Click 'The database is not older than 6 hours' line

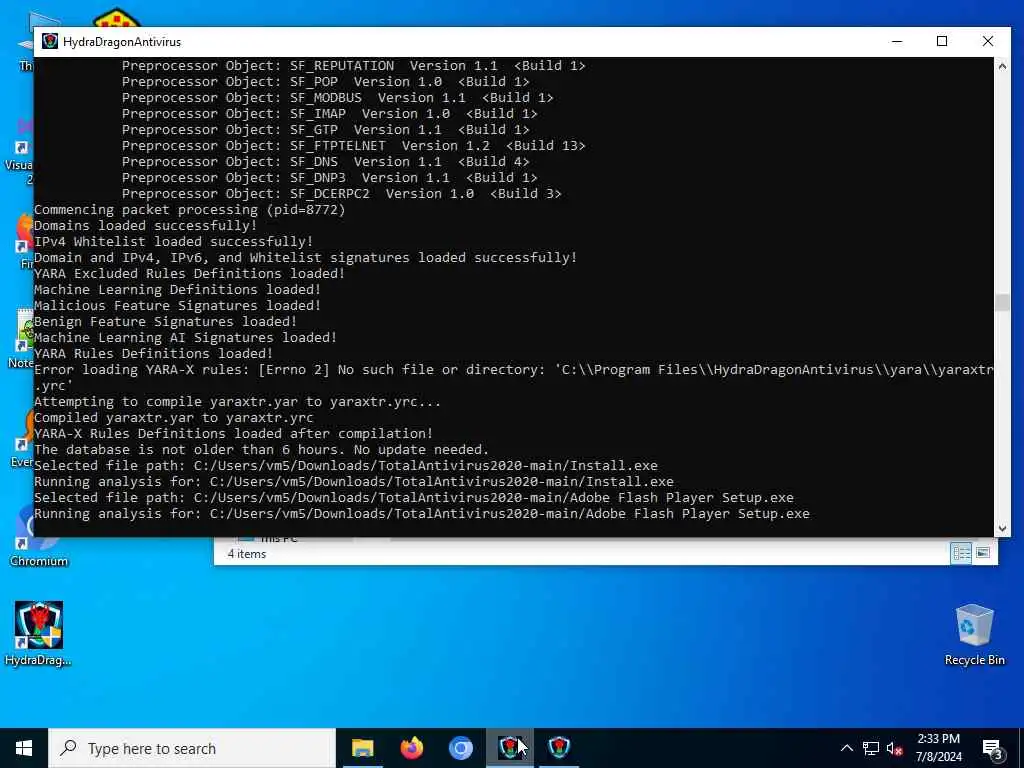coord(261,449)
